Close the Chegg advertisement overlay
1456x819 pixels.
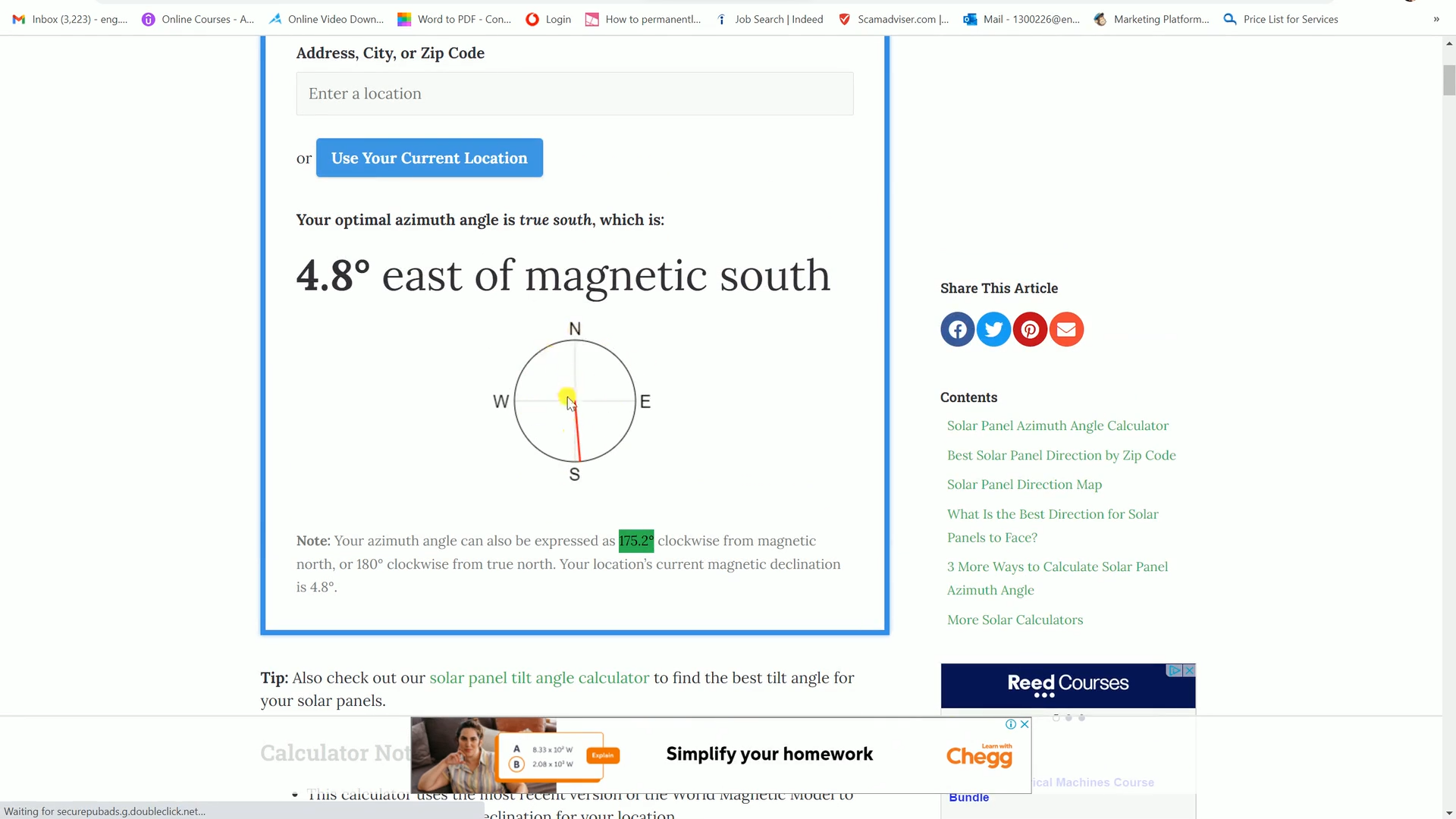click(1024, 724)
